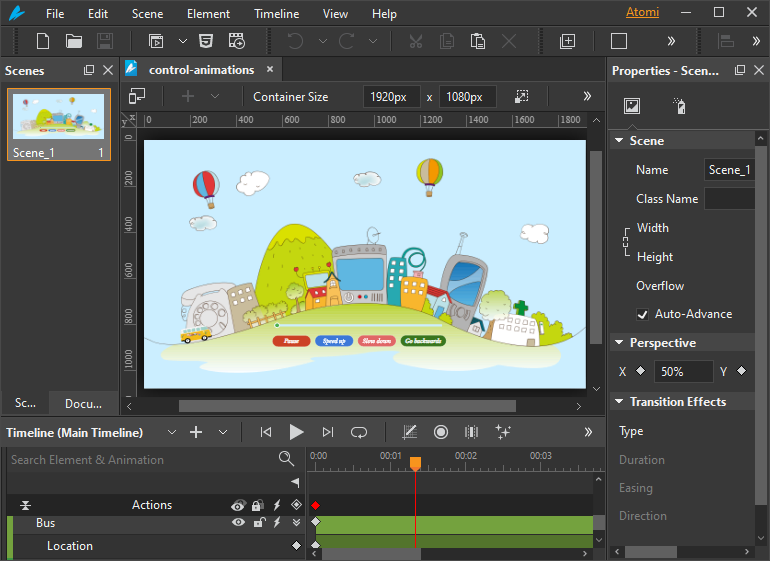Viewport: 770px width, 561px height.
Task: Click the Paste icon in toolbar
Action: coord(478,41)
